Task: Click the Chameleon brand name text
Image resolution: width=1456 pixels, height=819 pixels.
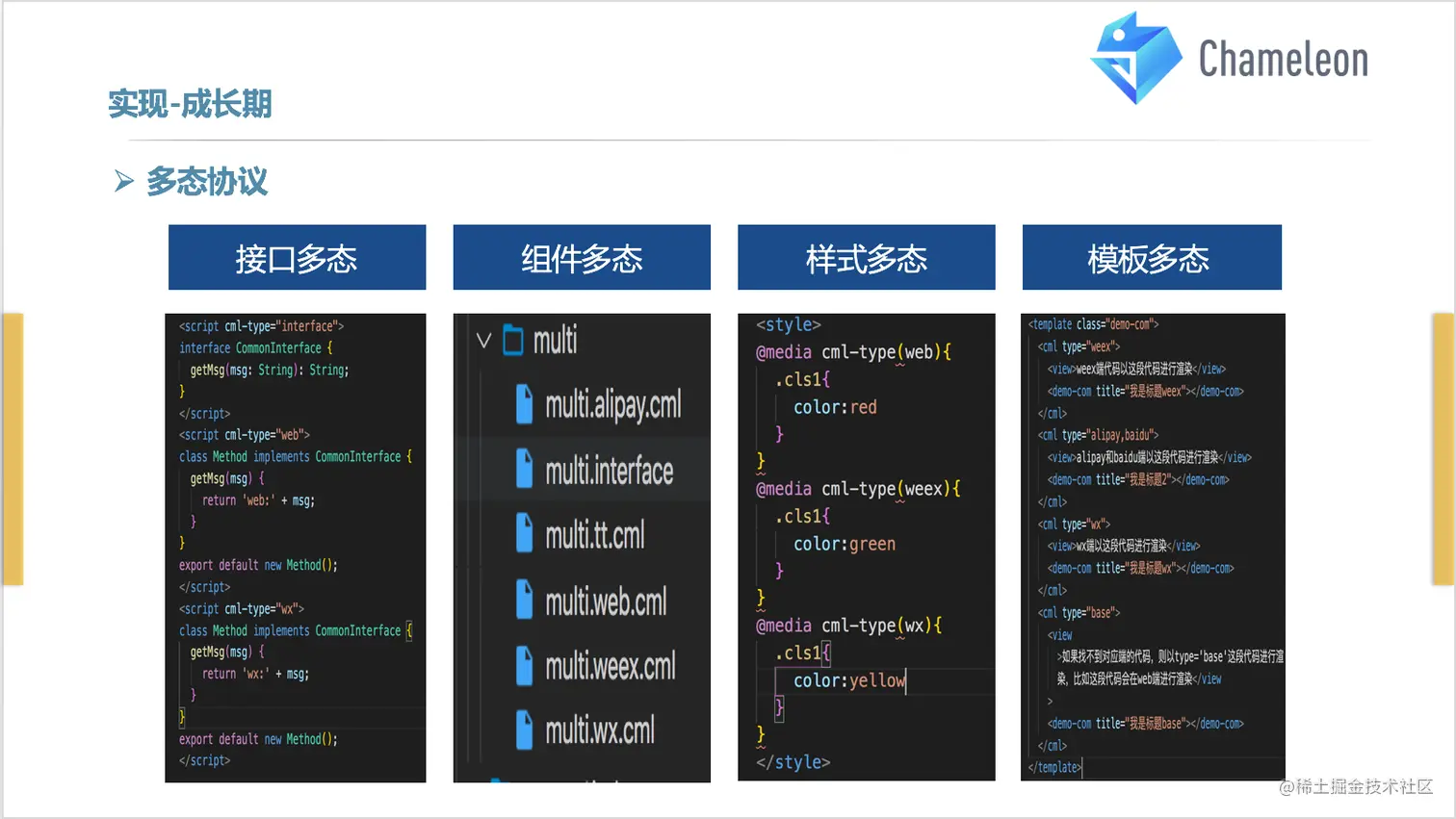Action: coord(1283,60)
